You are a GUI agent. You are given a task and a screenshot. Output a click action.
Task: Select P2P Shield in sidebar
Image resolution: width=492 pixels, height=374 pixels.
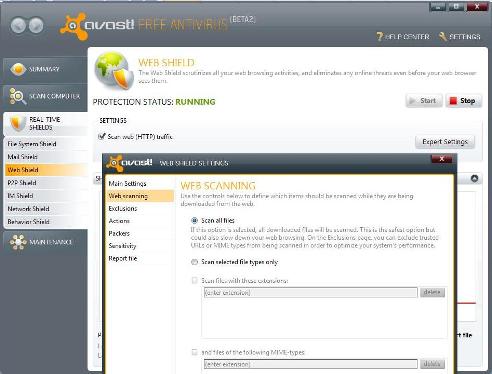pyautogui.click(x=46, y=183)
